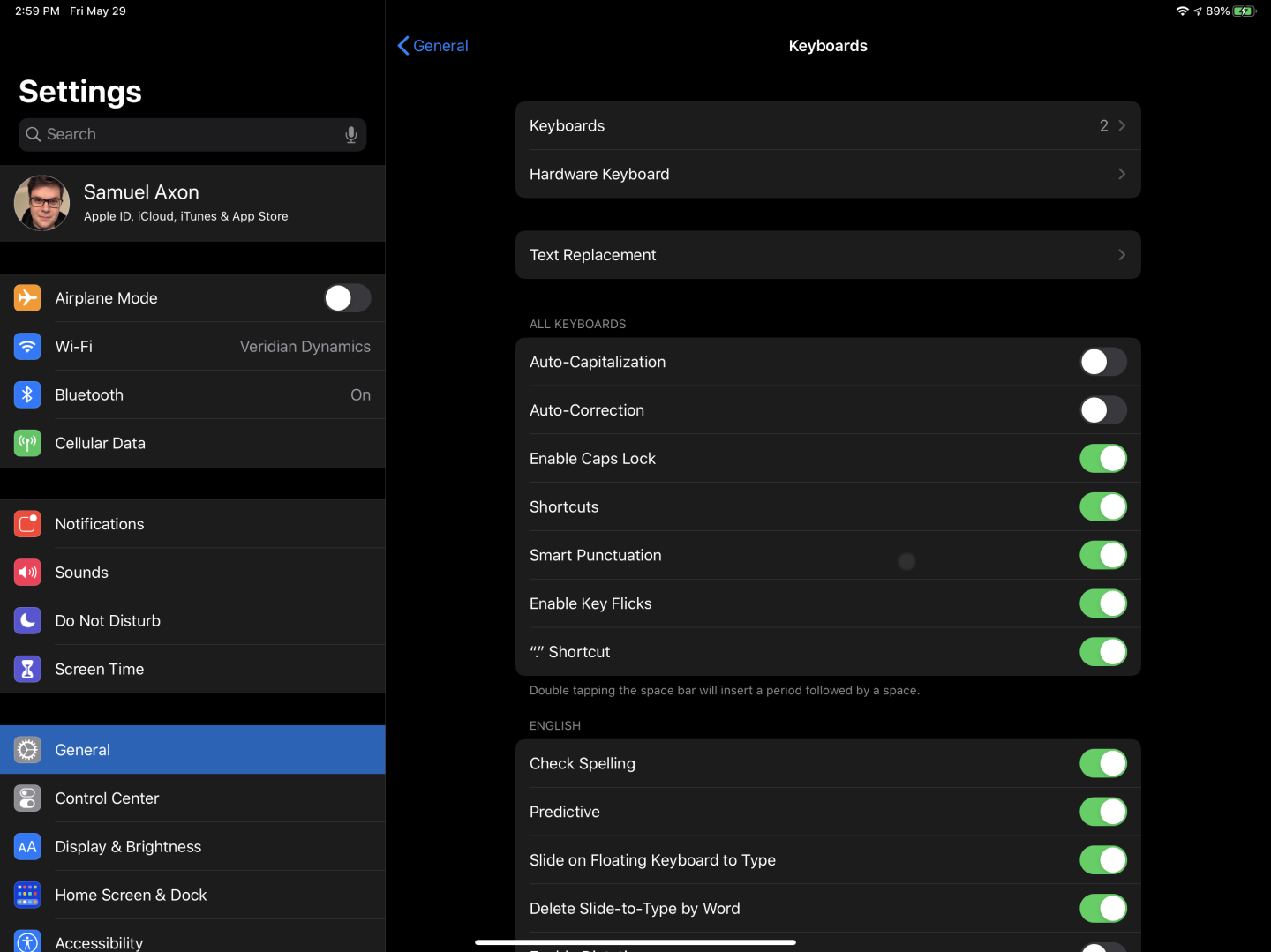Expand the Keyboards list showing 2
This screenshot has width=1271, height=952.
(x=828, y=125)
